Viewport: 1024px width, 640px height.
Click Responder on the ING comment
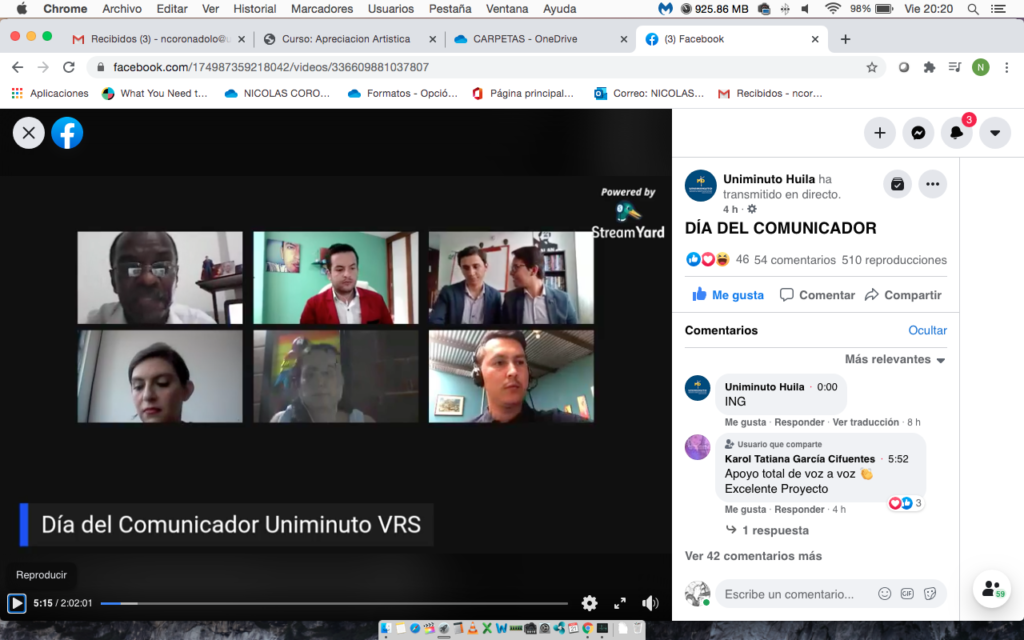(x=799, y=422)
